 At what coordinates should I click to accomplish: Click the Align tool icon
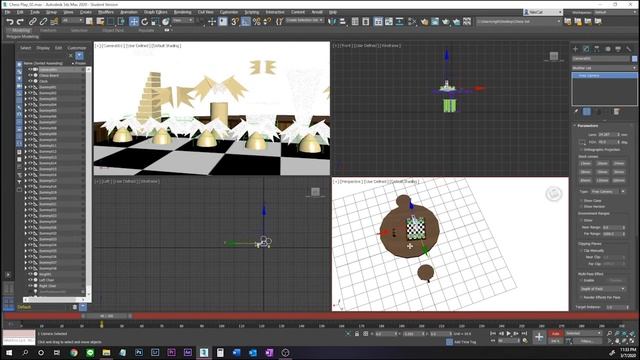343,21
